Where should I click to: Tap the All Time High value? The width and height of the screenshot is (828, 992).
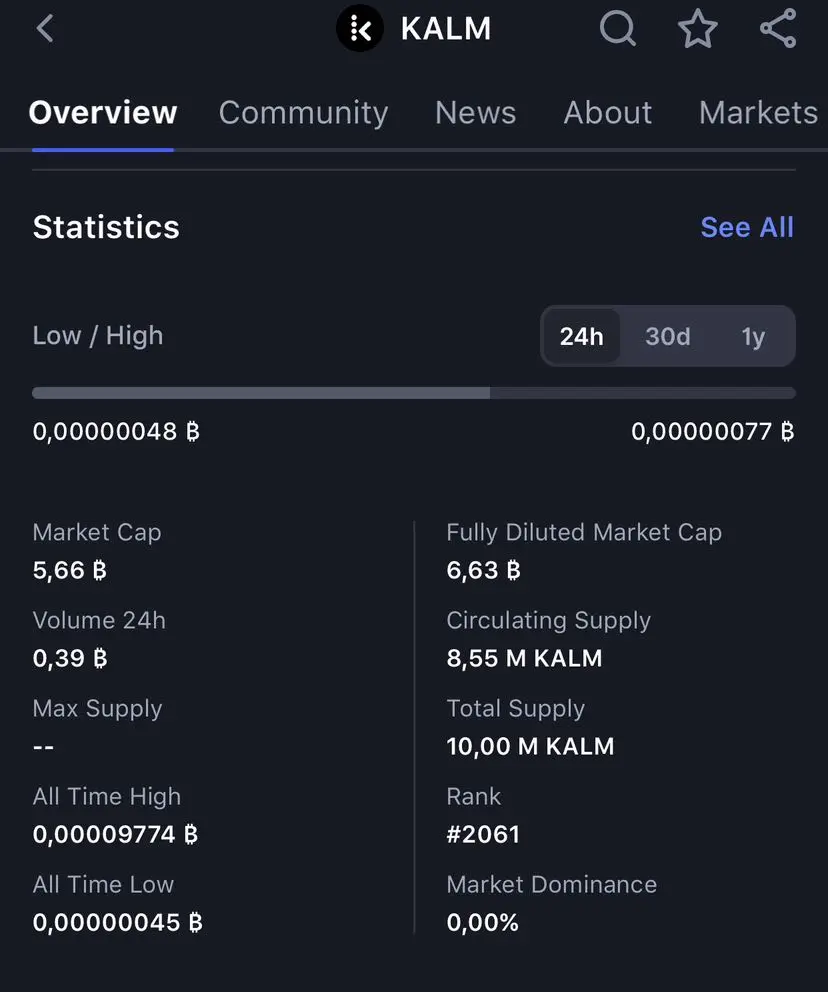pos(115,834)
